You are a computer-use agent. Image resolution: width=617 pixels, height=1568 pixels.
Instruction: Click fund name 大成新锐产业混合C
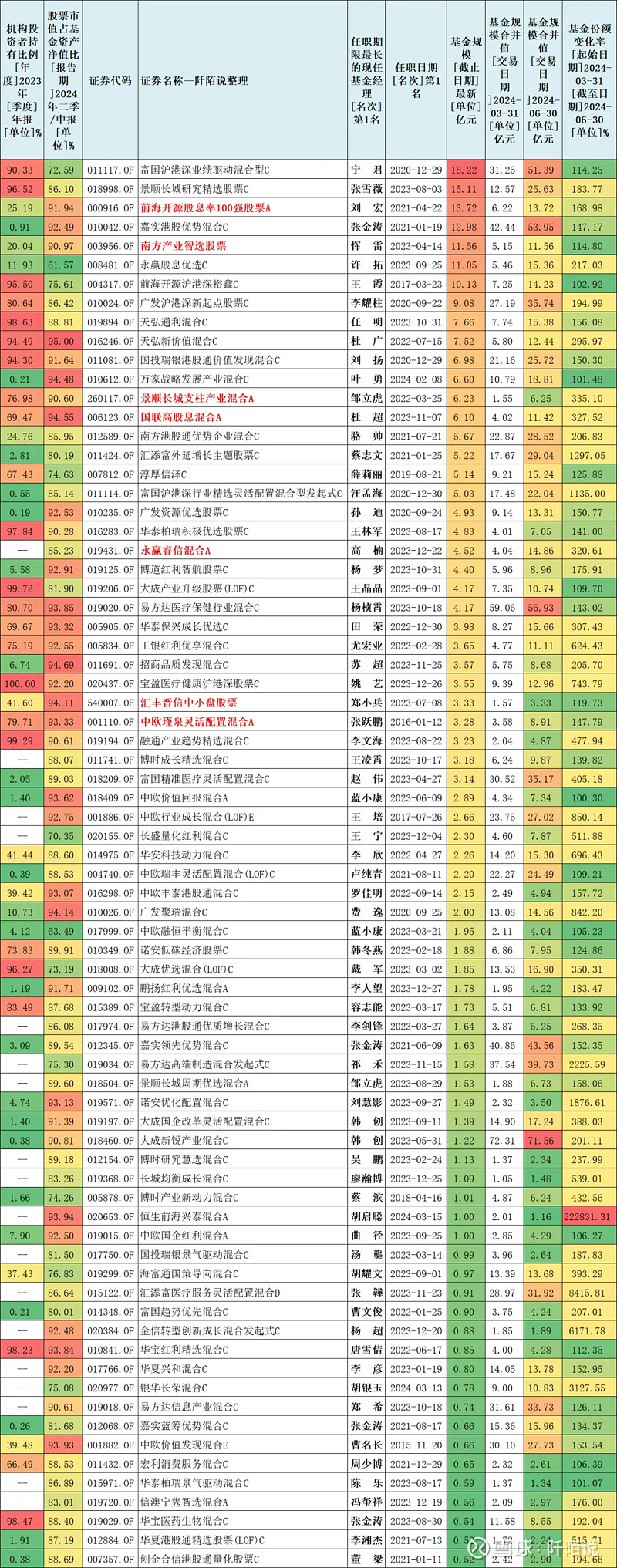184,1140
